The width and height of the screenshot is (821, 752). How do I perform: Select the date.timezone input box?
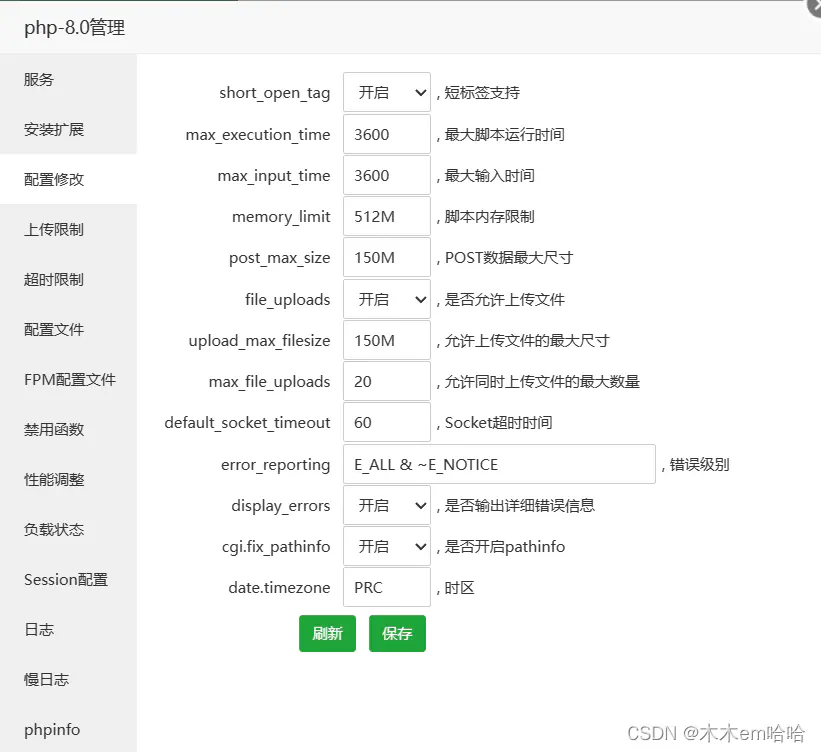pyautogui.click(x=387, y=587)
